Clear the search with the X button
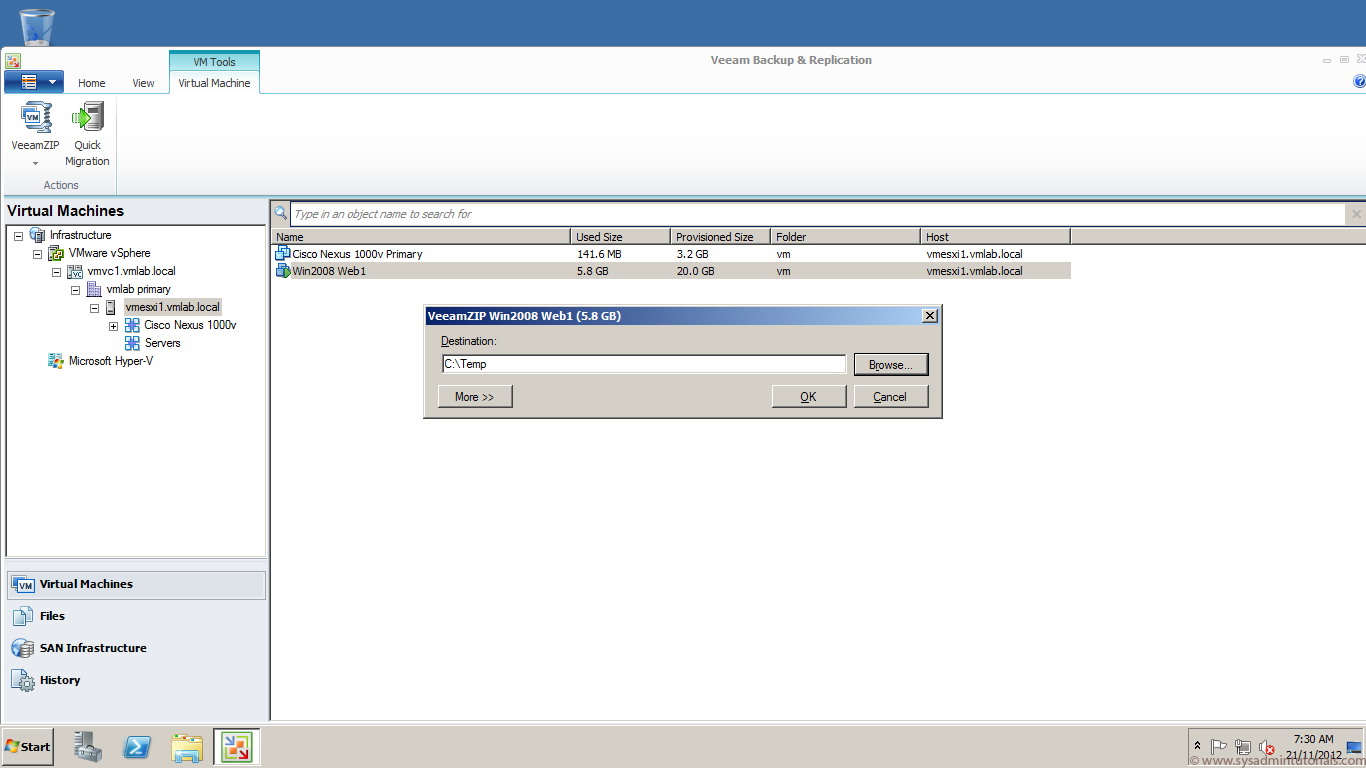The height and width of the screenshot is (768, 1366). tap(1356, 214)
